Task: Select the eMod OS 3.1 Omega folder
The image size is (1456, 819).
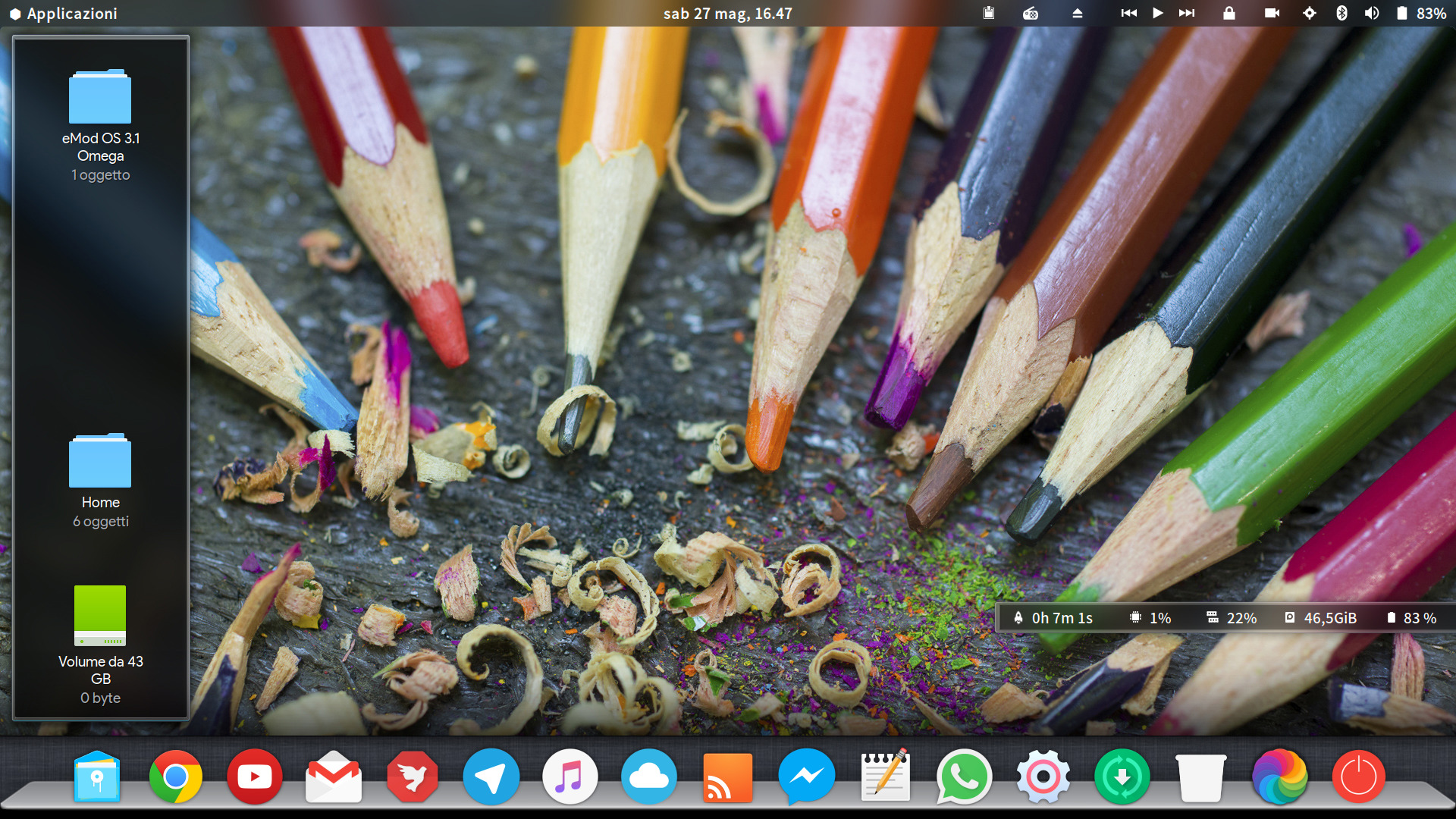Action: (100, 97)
